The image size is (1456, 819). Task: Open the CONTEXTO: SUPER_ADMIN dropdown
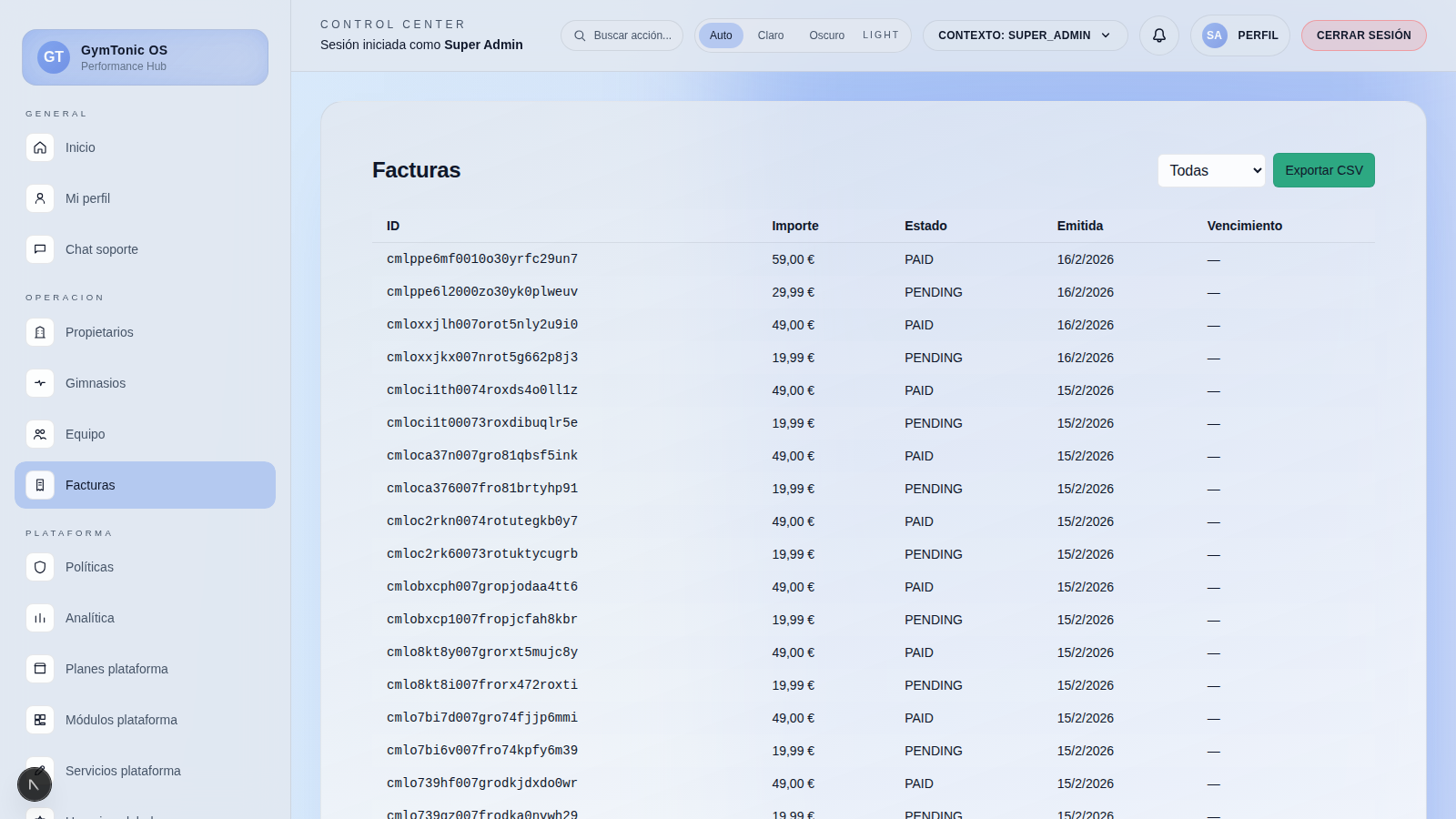1025,35
